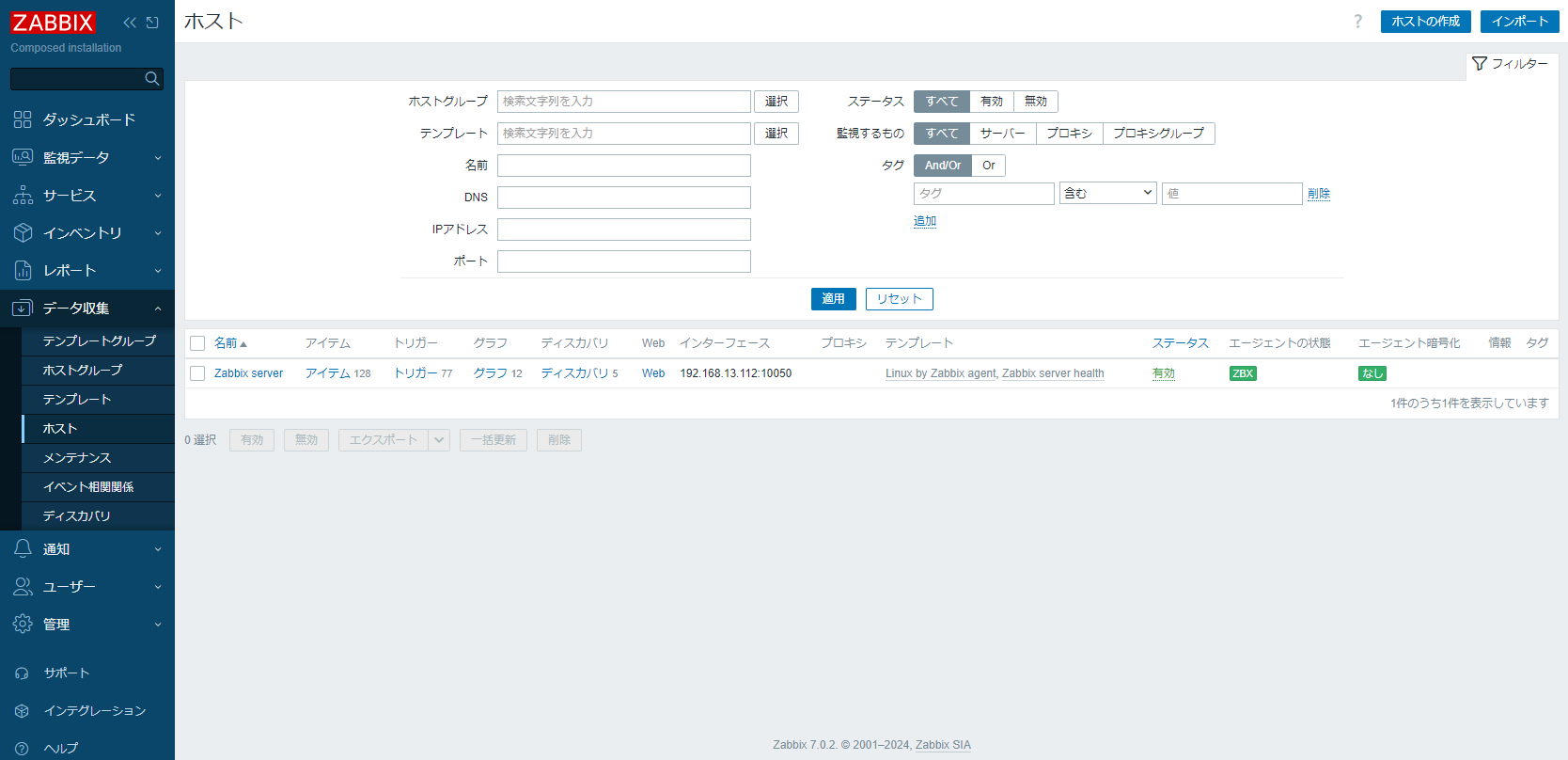Expand the レポート menu chevron
1568x760 pixels.
pos(158,271)
